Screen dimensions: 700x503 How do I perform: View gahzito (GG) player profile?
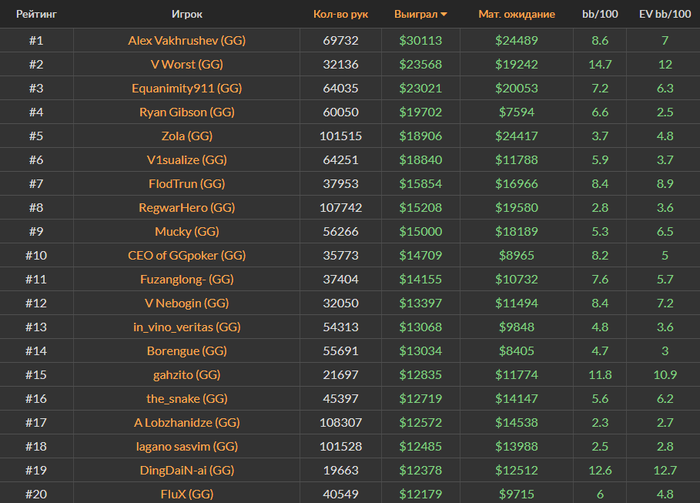click(187, 375)
